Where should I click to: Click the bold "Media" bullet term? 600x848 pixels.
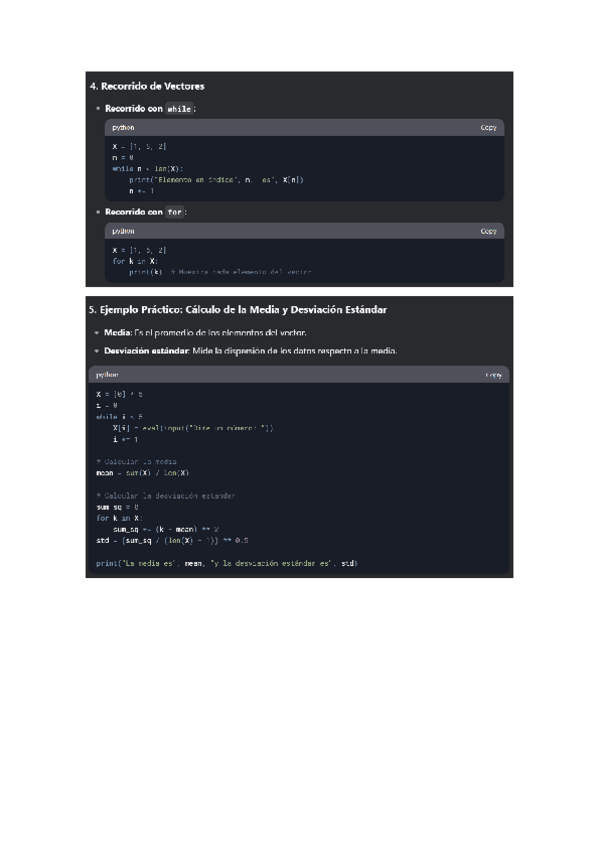point(118,332)
